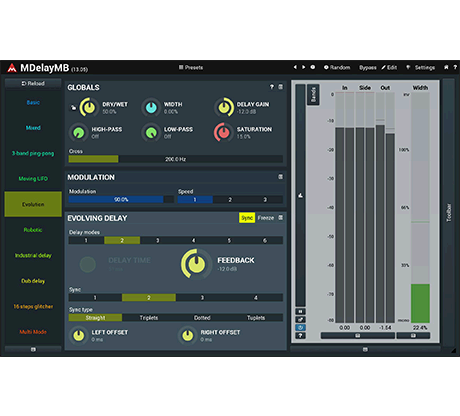Select the Robotic preset
Viewport: 460px width, 416px height.
click(33, 230)
